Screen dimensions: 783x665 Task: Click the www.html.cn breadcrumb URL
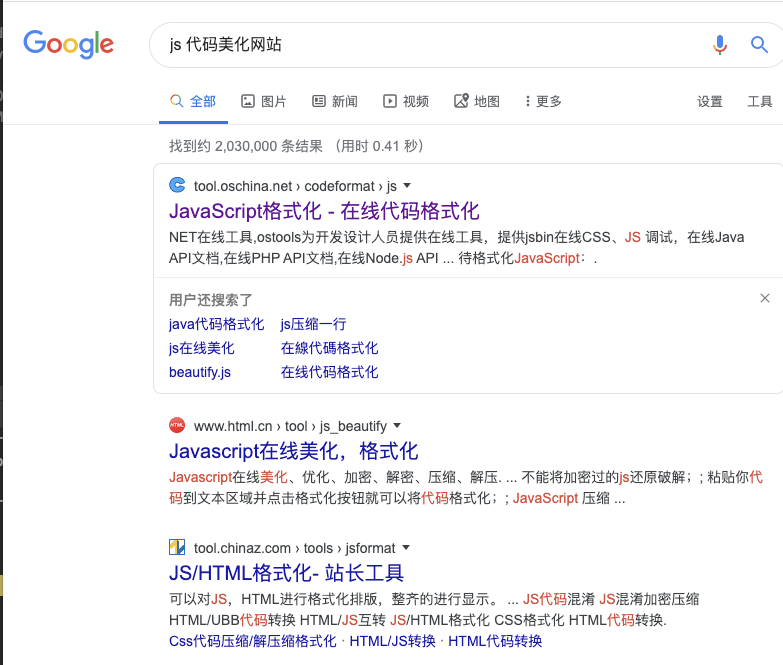[290, 426]
